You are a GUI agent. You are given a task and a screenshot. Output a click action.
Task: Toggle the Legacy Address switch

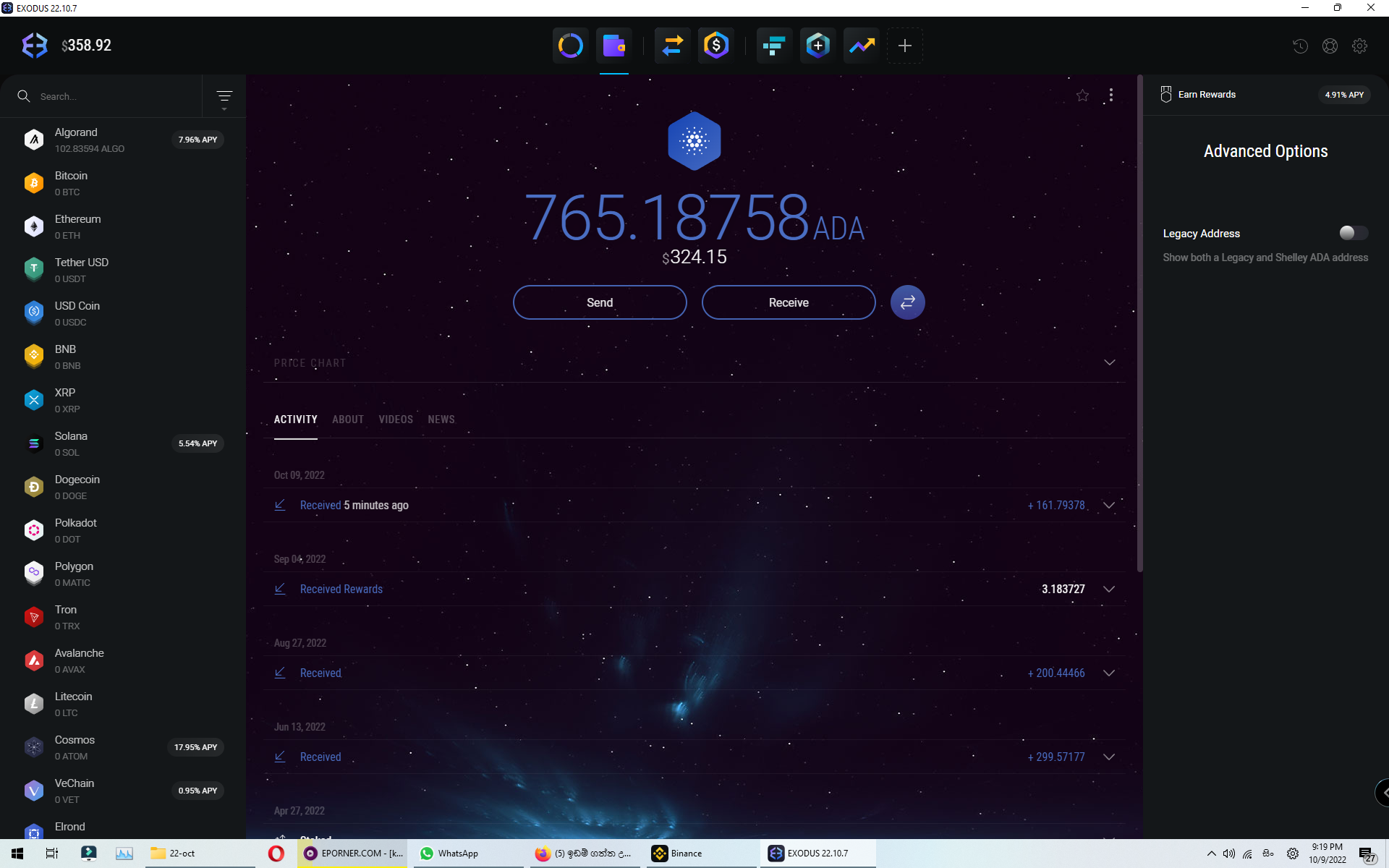tap(1354, 233)
